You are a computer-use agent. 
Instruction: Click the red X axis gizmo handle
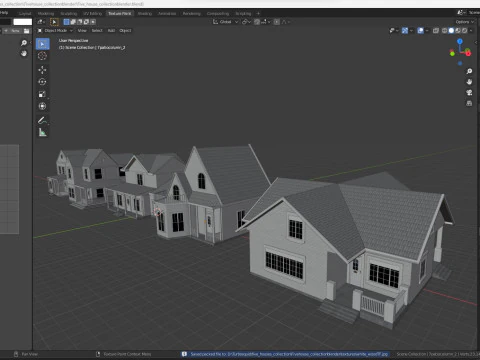(468, 53)
